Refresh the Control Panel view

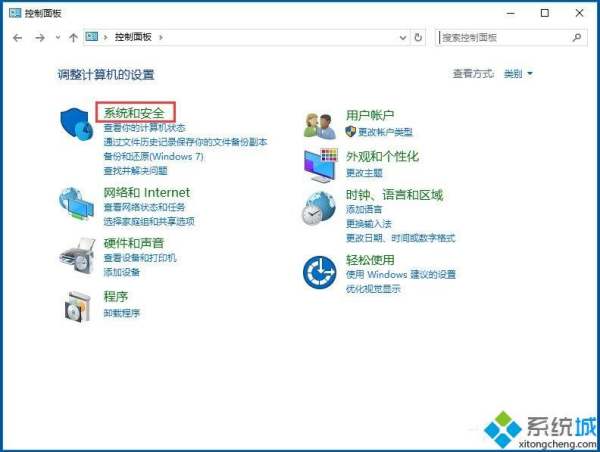click(418, 37)
